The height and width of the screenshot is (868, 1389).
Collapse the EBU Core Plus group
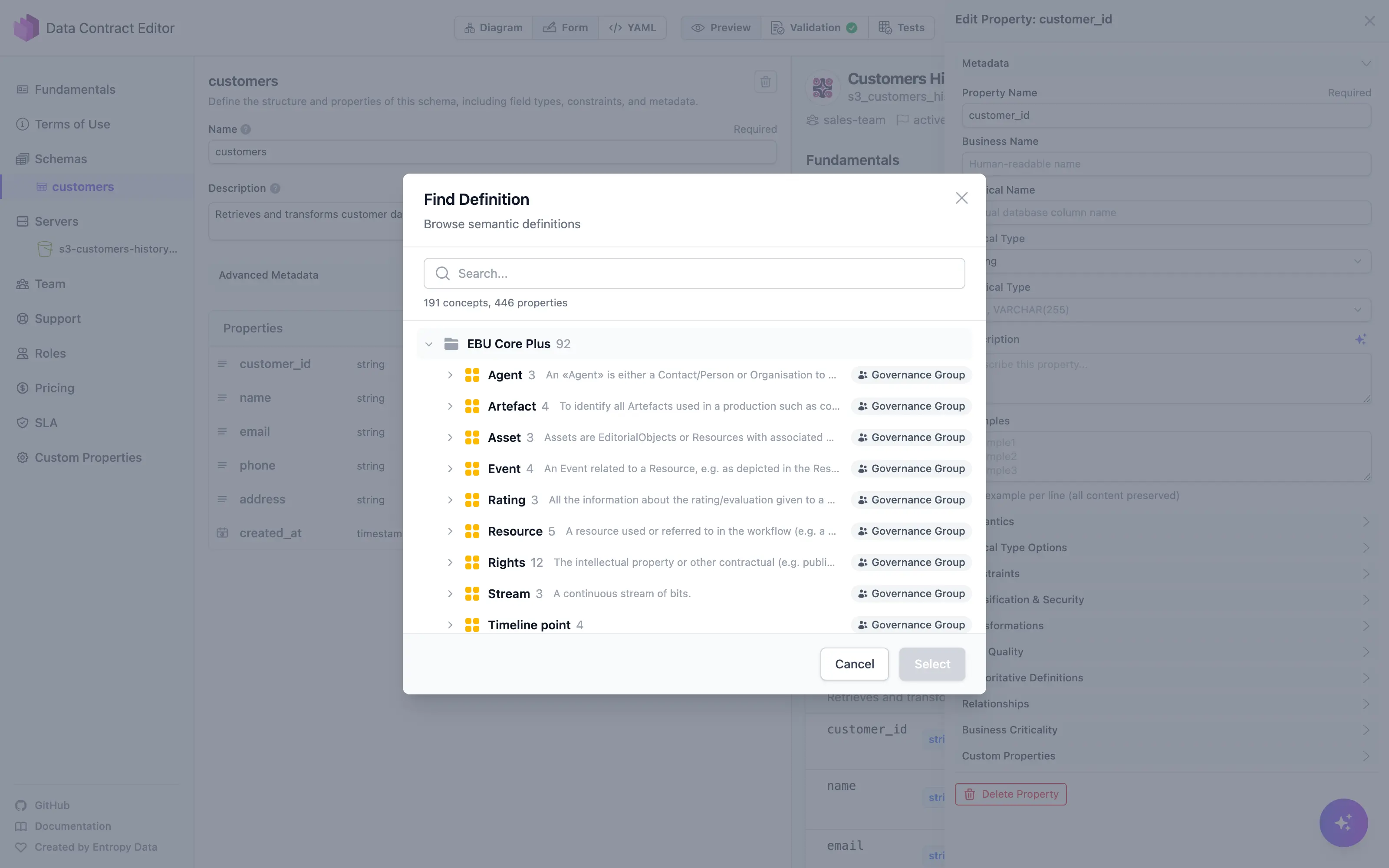pos(429,343)
